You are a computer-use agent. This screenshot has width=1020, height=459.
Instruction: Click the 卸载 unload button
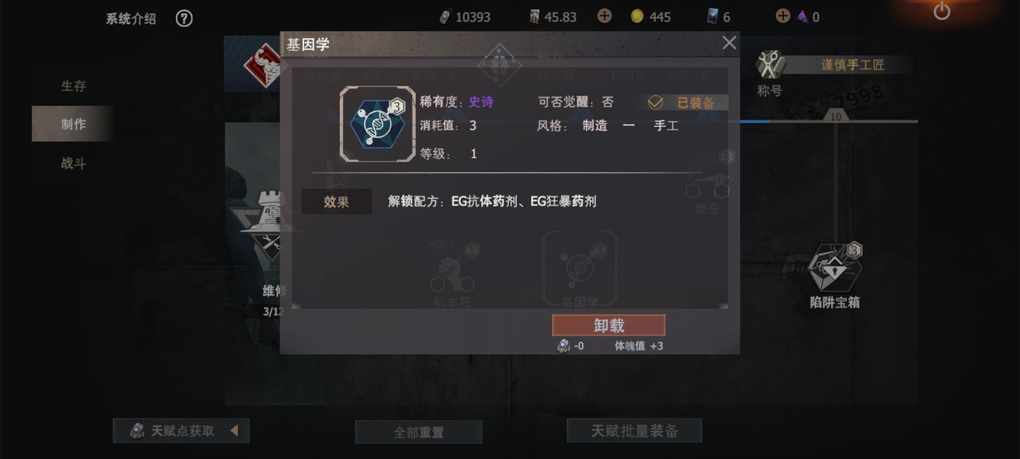(x=609, y=326)
